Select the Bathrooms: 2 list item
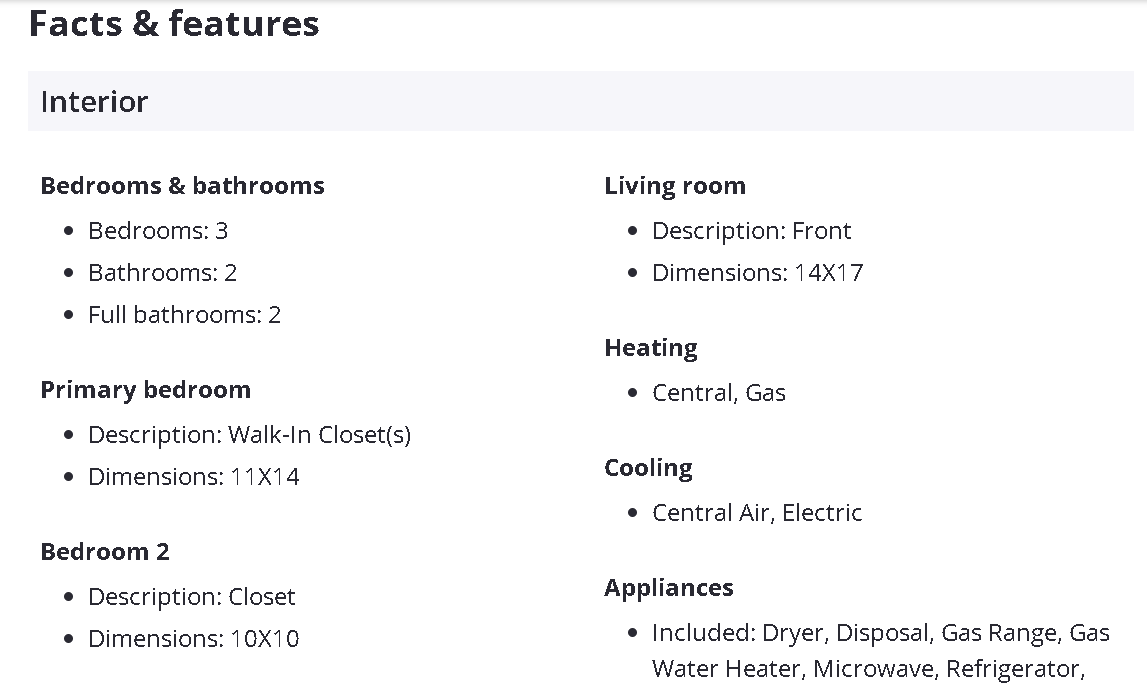This screenshot has height=684, width=1147. pyautogui.click(x=162, y=273)
